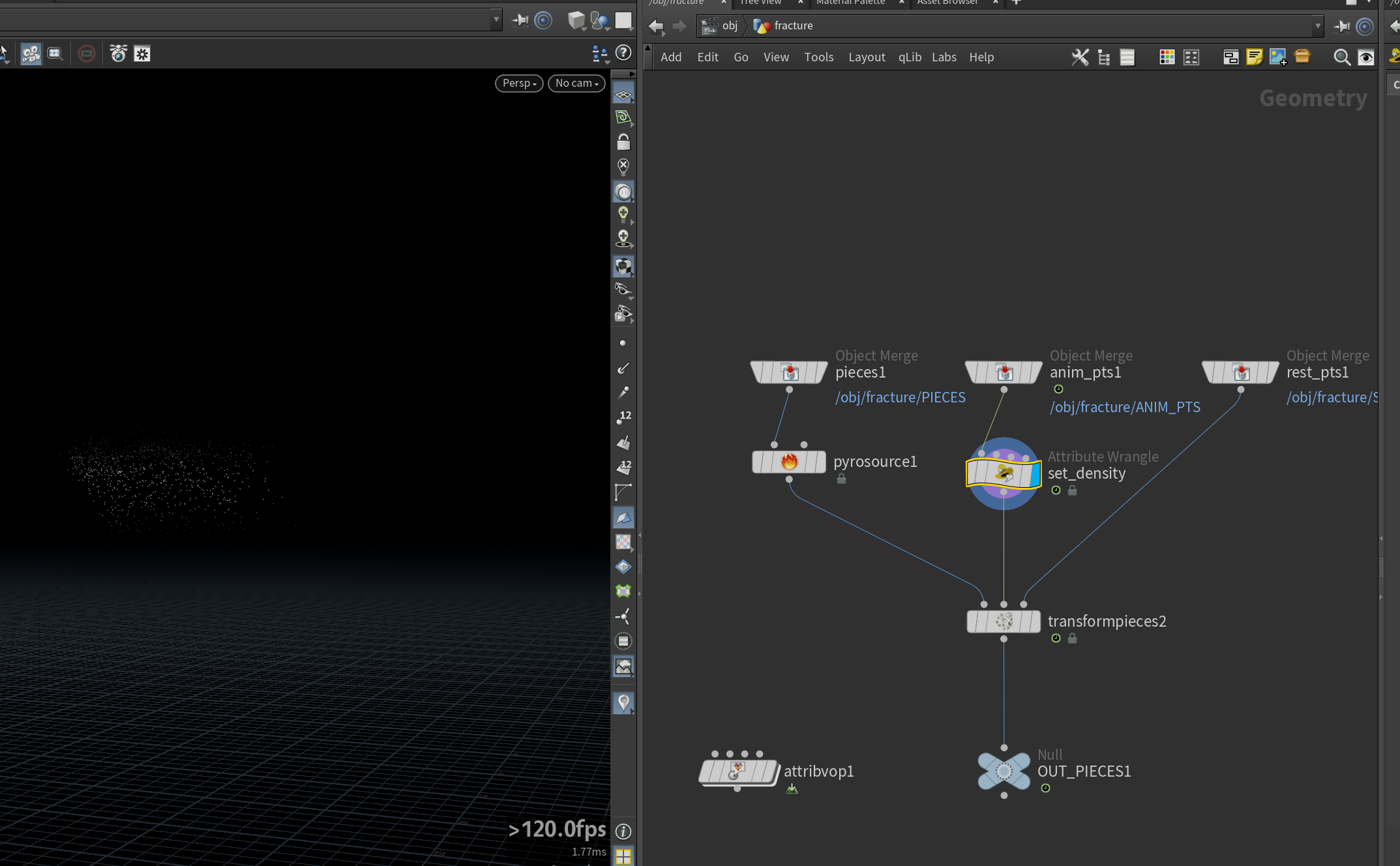Click the fracture path breadcrumb

tap(783, 26)
